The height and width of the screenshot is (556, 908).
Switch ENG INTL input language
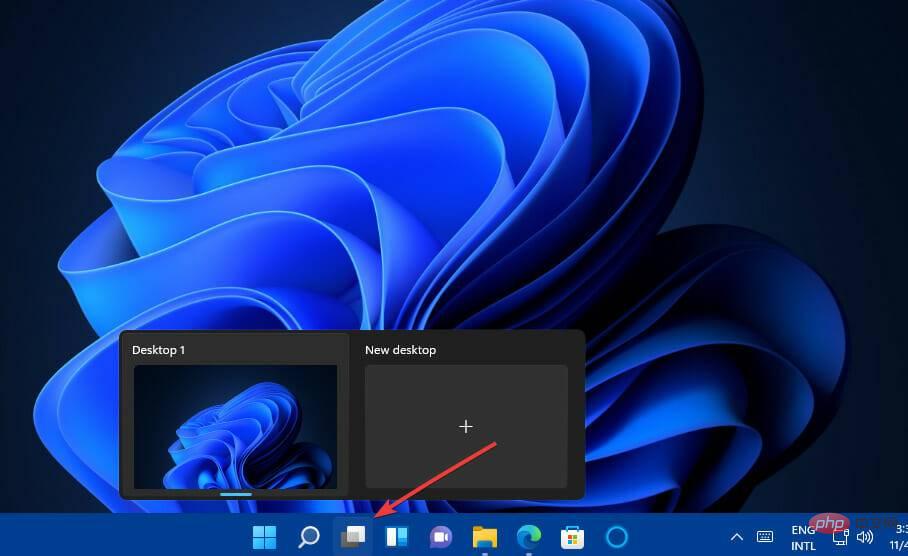[803, 537]
